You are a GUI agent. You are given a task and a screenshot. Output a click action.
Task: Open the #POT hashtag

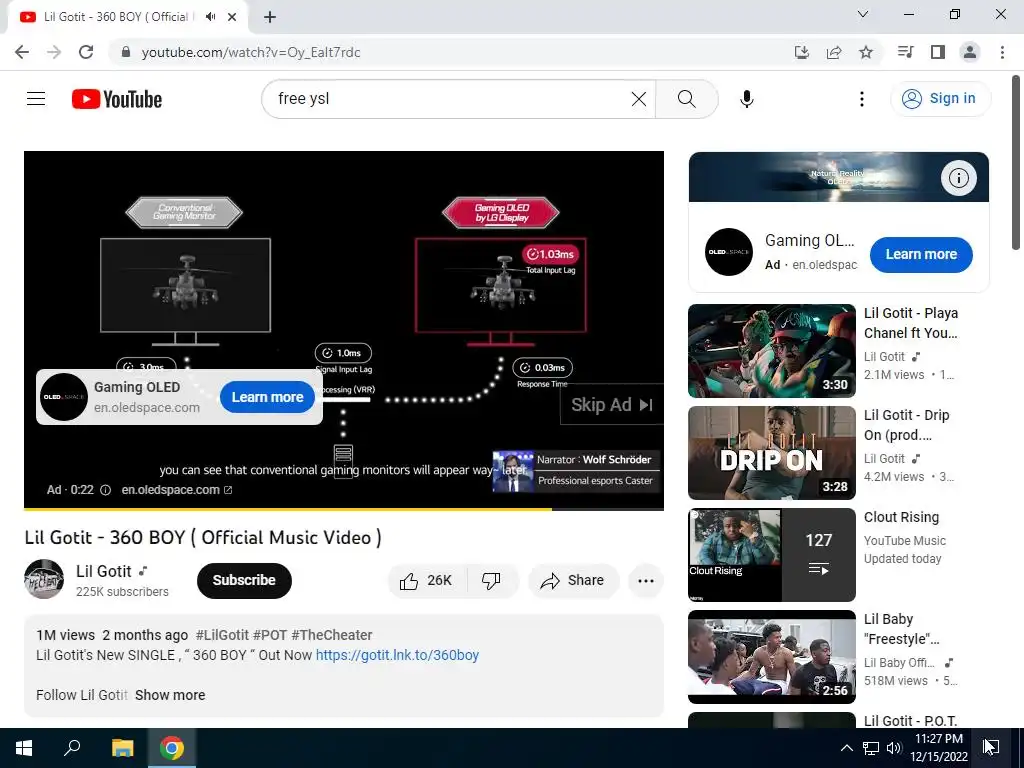tap(270, 635)
